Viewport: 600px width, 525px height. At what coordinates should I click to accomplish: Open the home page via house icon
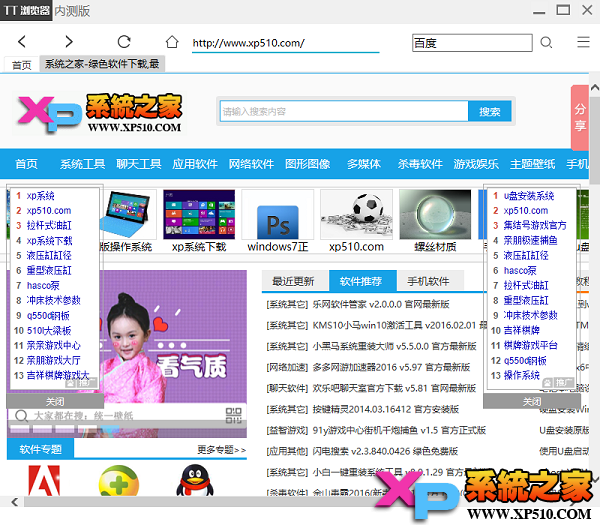pyautogui.click(x=172, y=42)
